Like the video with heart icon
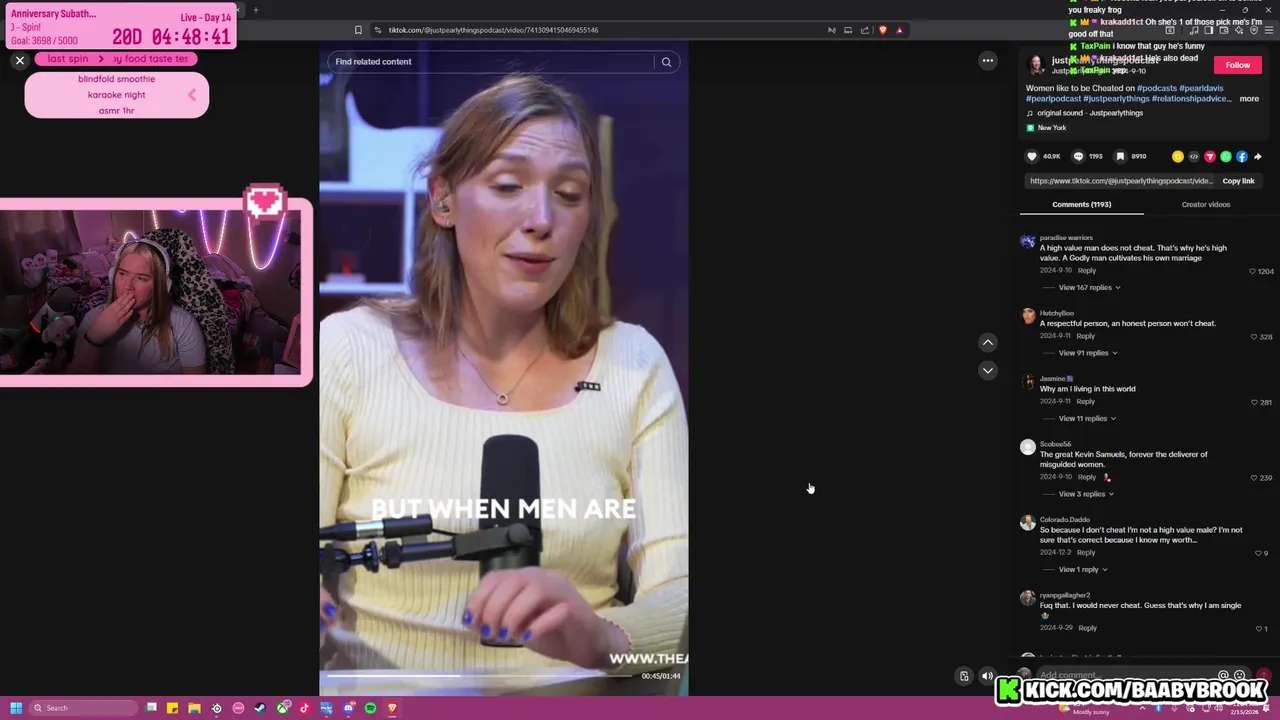1280x720 pixels. (1032, 157)
